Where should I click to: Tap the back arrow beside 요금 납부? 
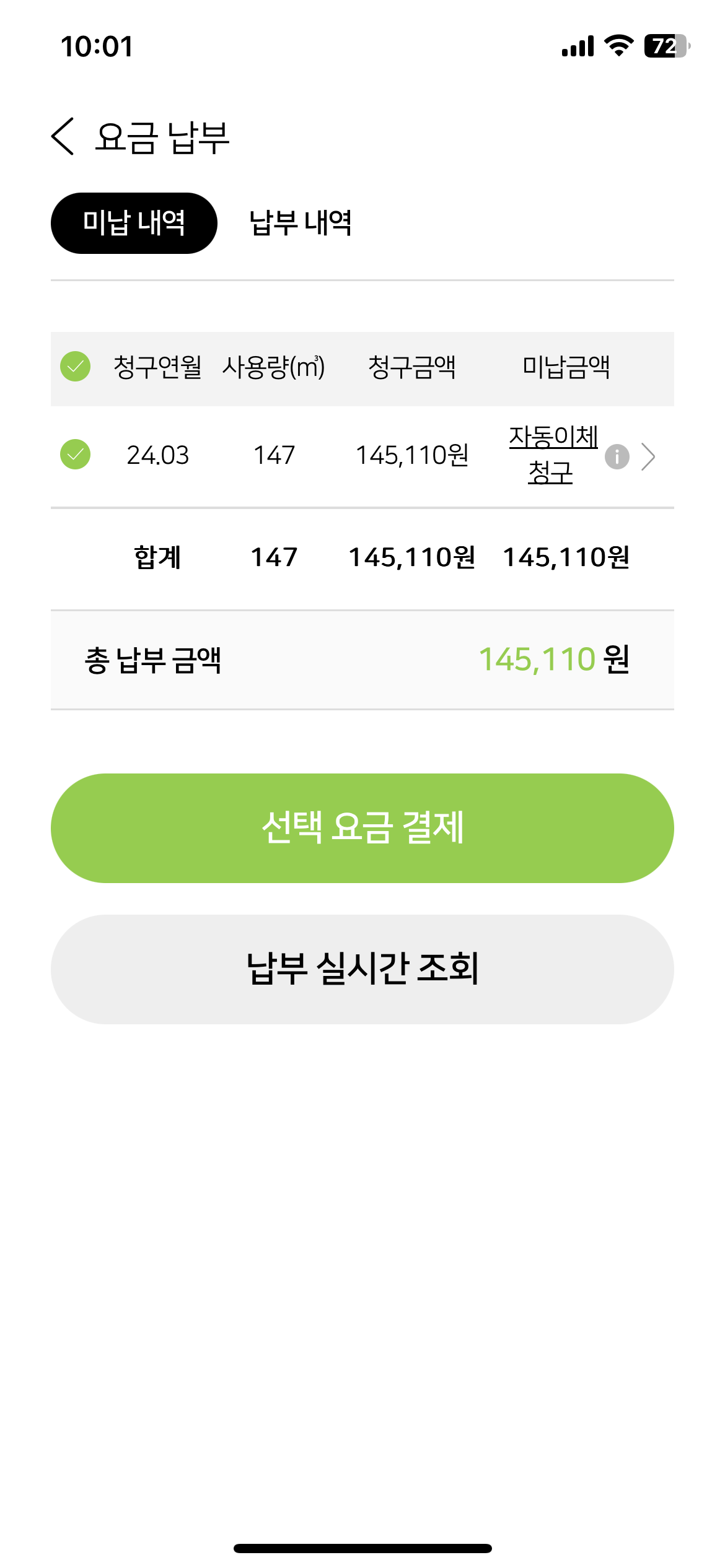[63, 136]
